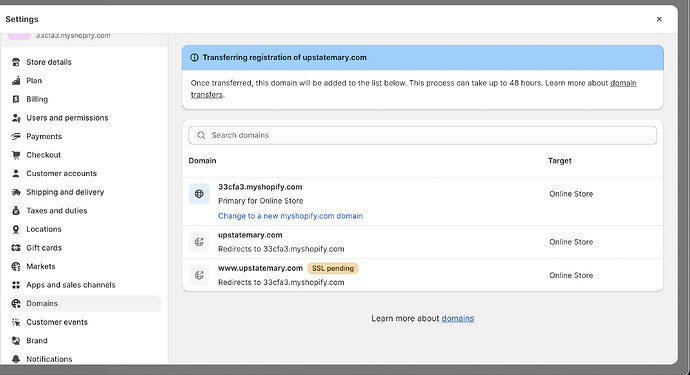Click the Taxes and duties icon
Viewport: 690px width, 375px height.
tap(16, 210)
